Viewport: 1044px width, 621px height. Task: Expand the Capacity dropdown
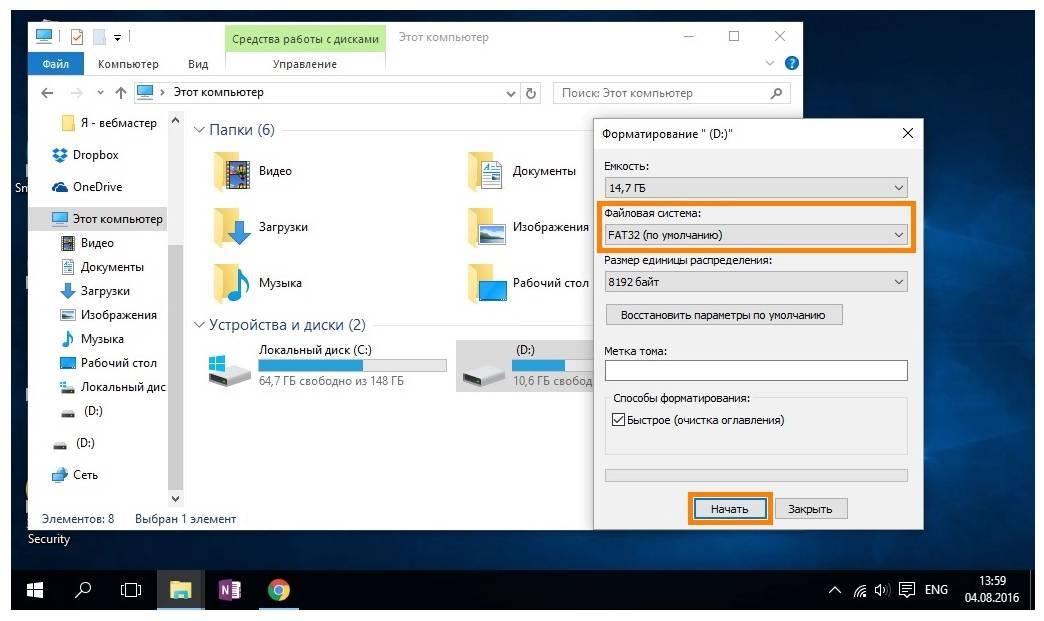tap(755, 187)
